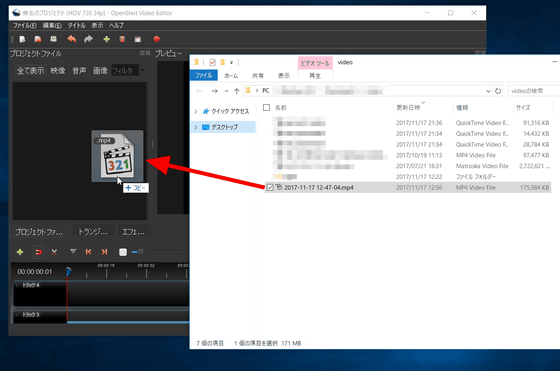Select 全て表示 filter in project files

[31, 71]
